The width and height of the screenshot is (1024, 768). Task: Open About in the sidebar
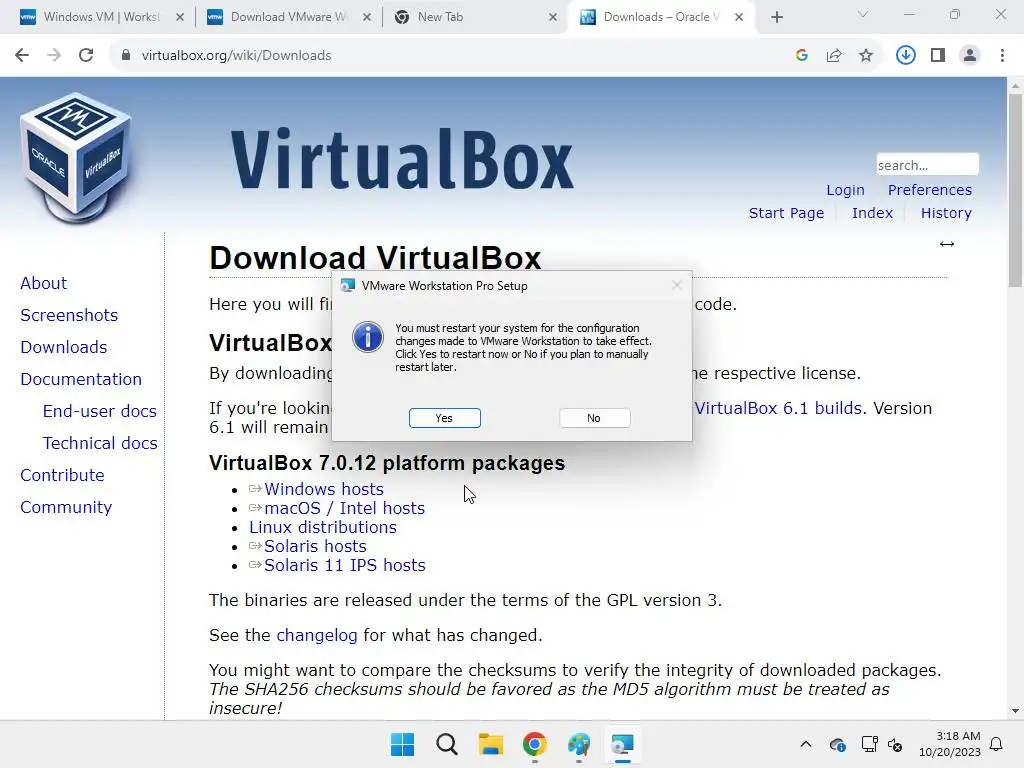(44, 283)
